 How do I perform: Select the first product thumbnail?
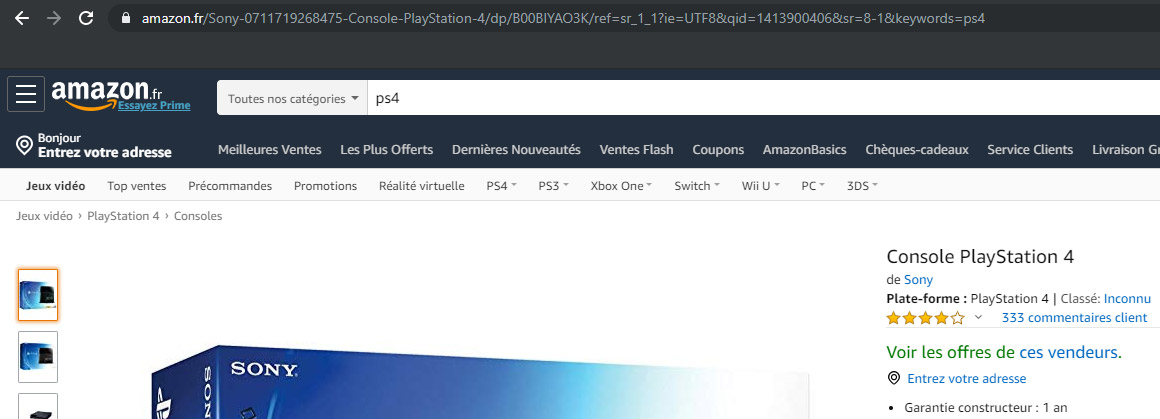(38, 295)
